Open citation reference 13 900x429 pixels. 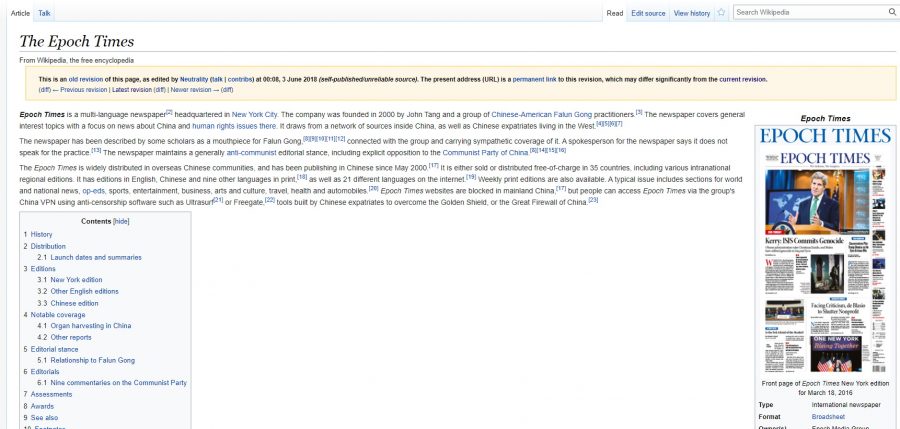coord(96,150)
